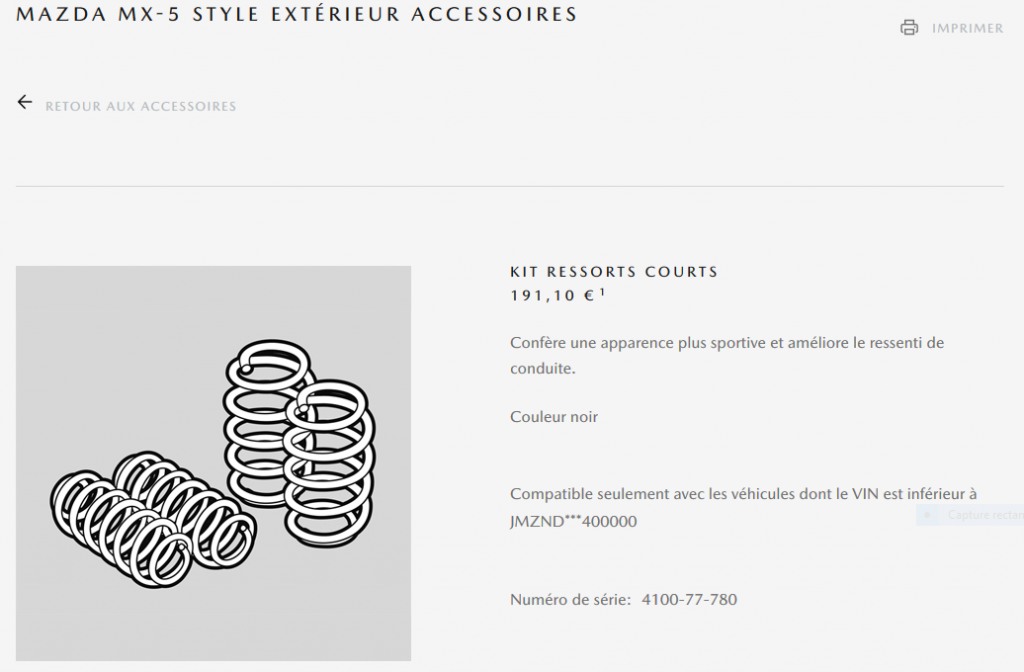Click the "Confère une apparence plus sportive" description
Image resolution: width=1024 pixels, height=672 pixels.
(727, 355)
